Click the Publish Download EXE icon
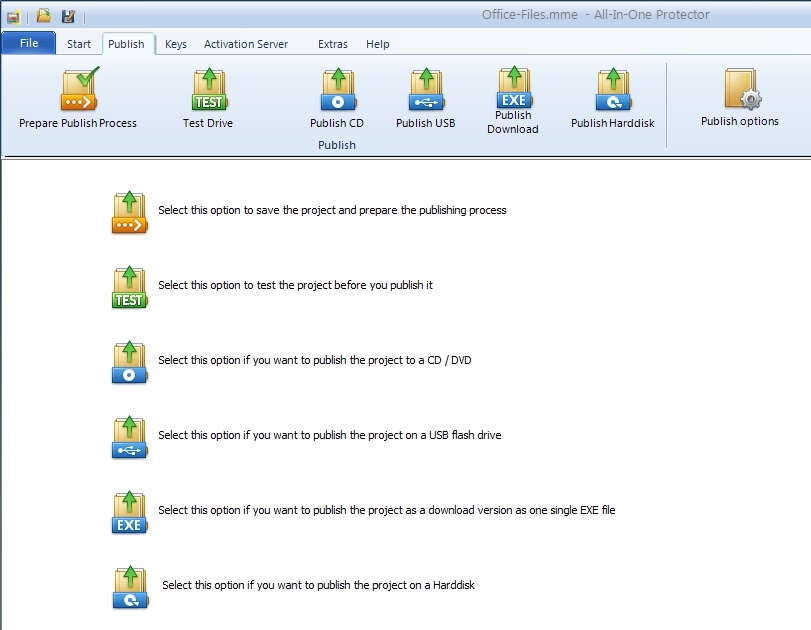This screenshot has width=811, height=630. (513, 88)
